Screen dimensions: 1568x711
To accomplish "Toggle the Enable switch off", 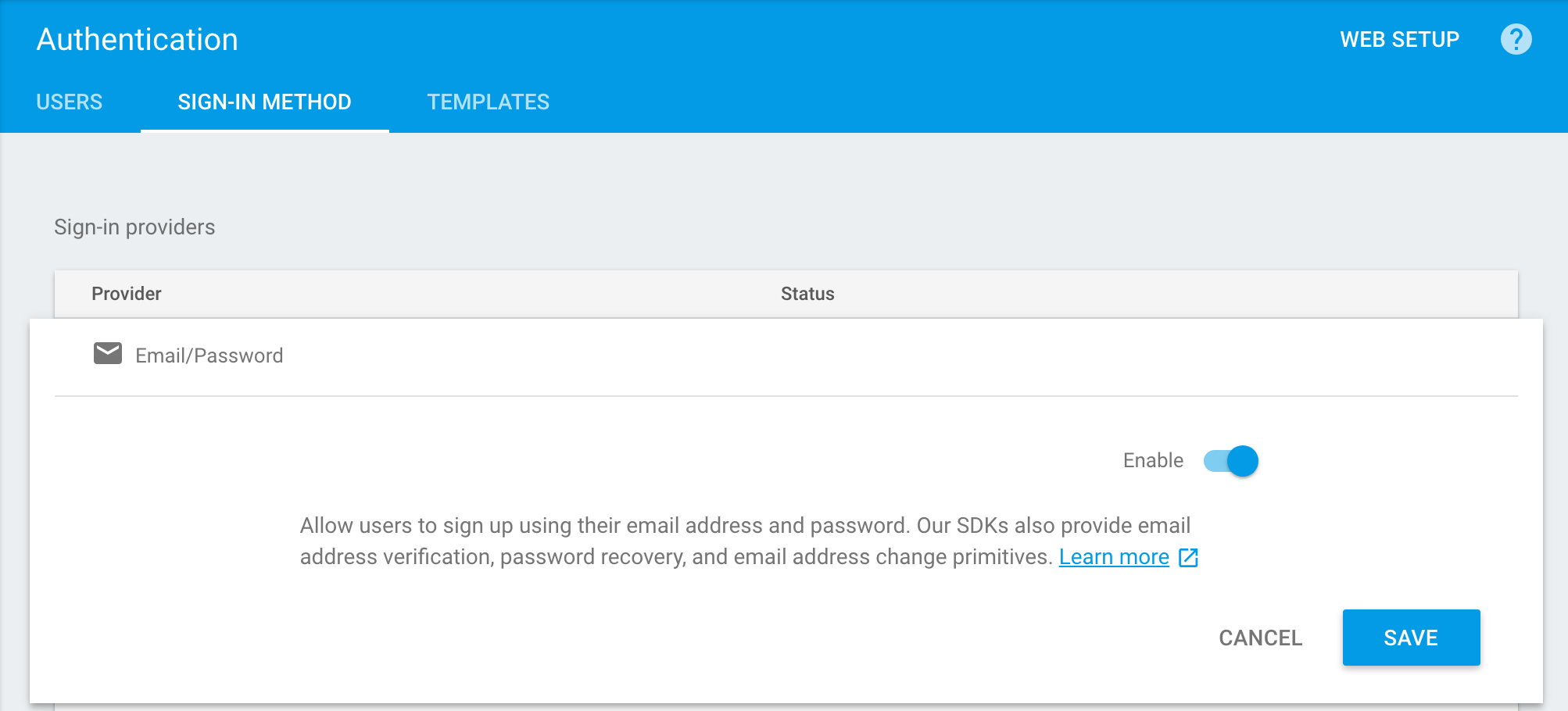I will (x=1231, y=461).
